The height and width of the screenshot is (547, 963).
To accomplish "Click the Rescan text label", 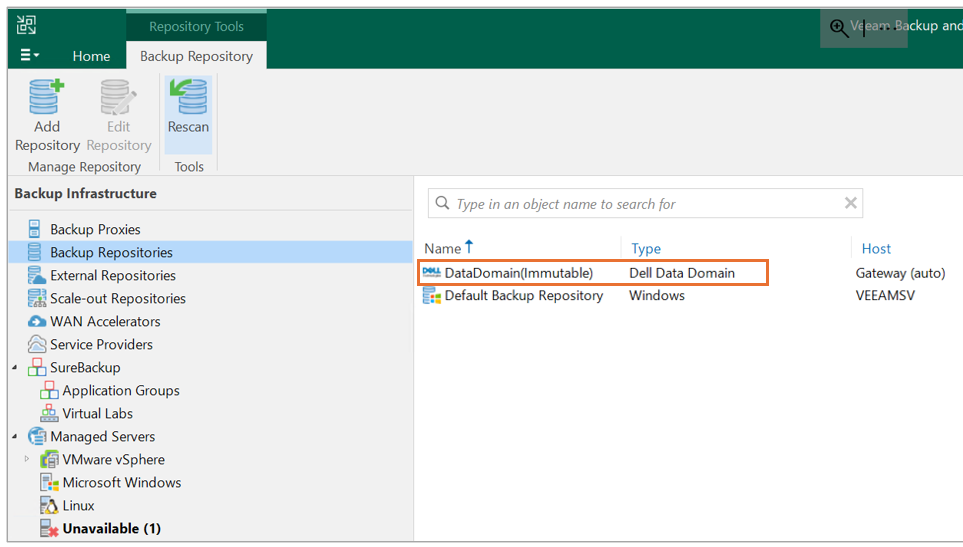I will point(188,127).
